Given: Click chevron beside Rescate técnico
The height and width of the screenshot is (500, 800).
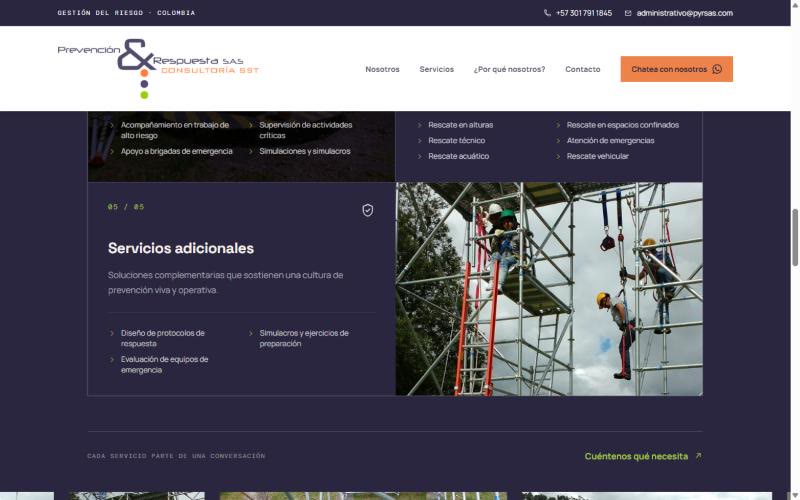Looking at the screenshot, I should click(x=419, y=140).
